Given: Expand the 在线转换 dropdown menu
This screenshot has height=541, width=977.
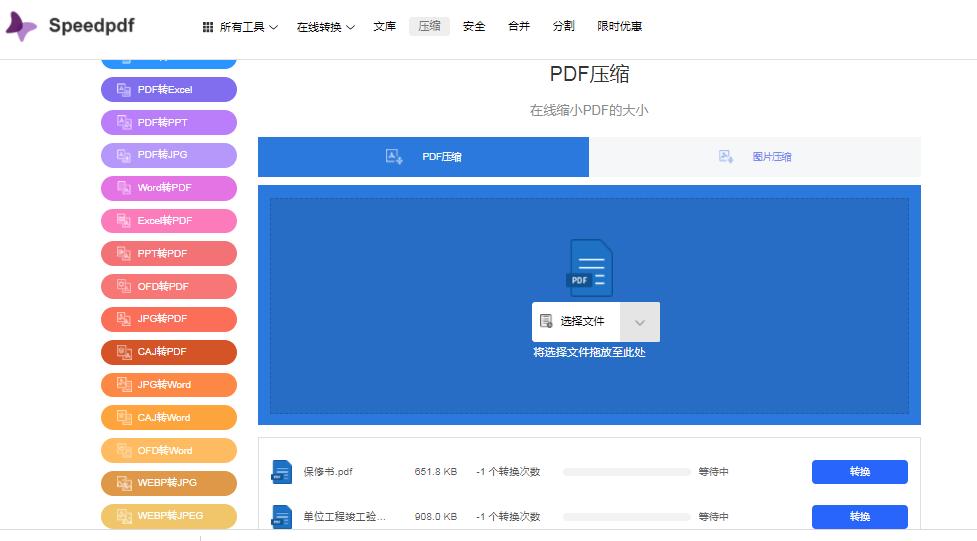Looking at the screenshot, I should 325,27.
